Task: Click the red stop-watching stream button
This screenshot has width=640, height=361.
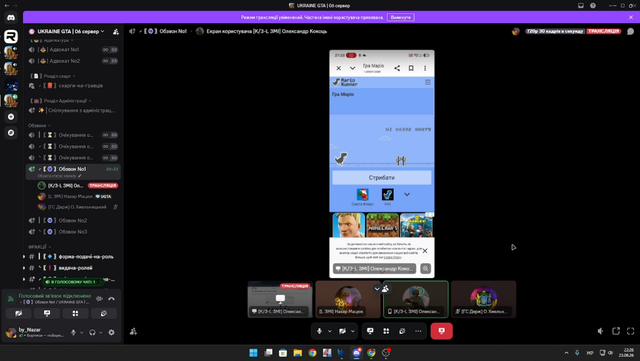Action: pos(442,331)
